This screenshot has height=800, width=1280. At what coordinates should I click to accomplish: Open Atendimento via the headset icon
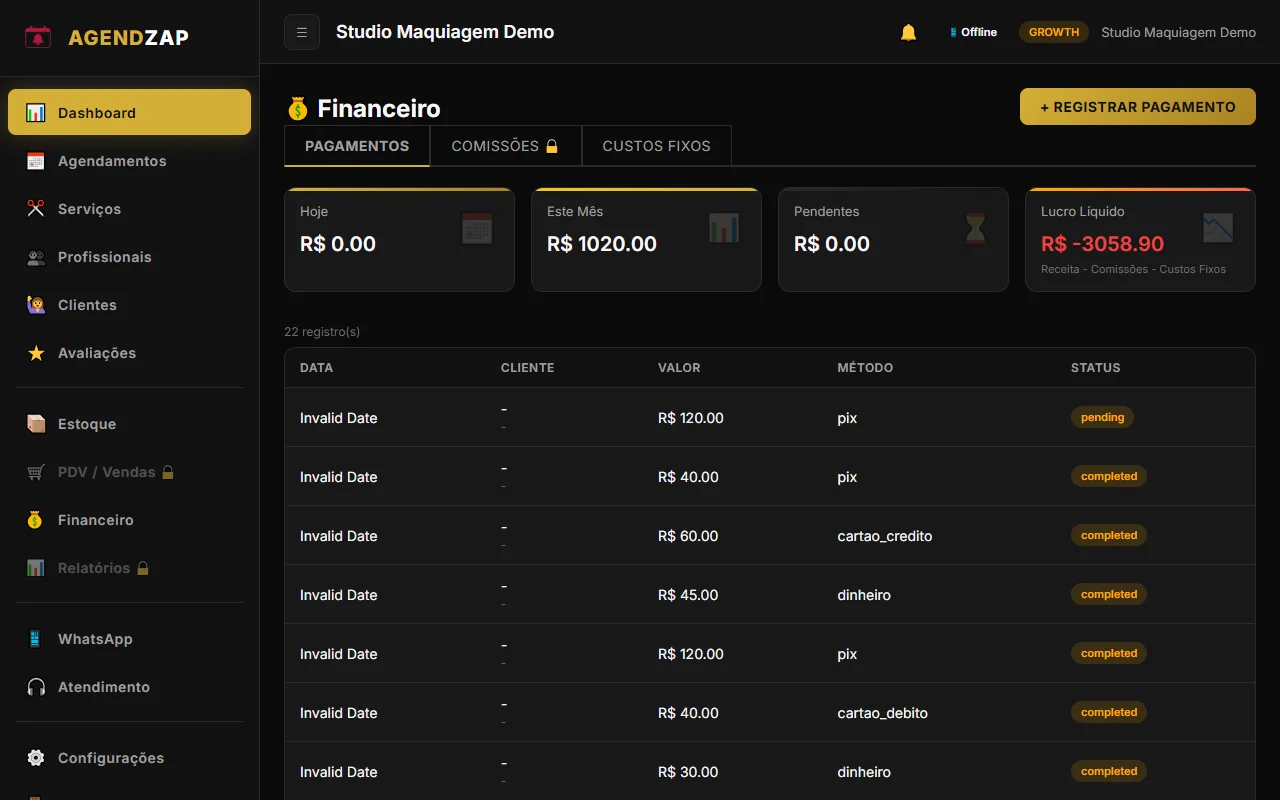pyautogui.click(x=36, y=687)
